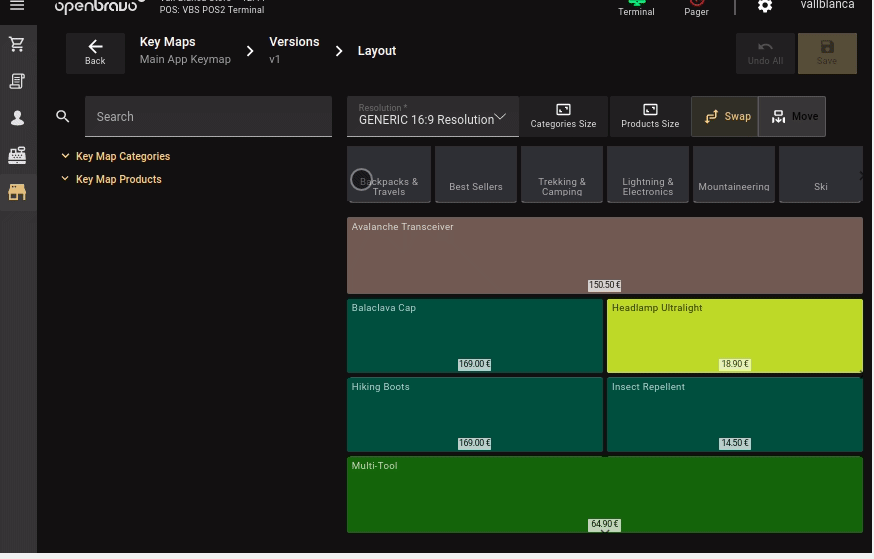Open Products Size settings

650,117
